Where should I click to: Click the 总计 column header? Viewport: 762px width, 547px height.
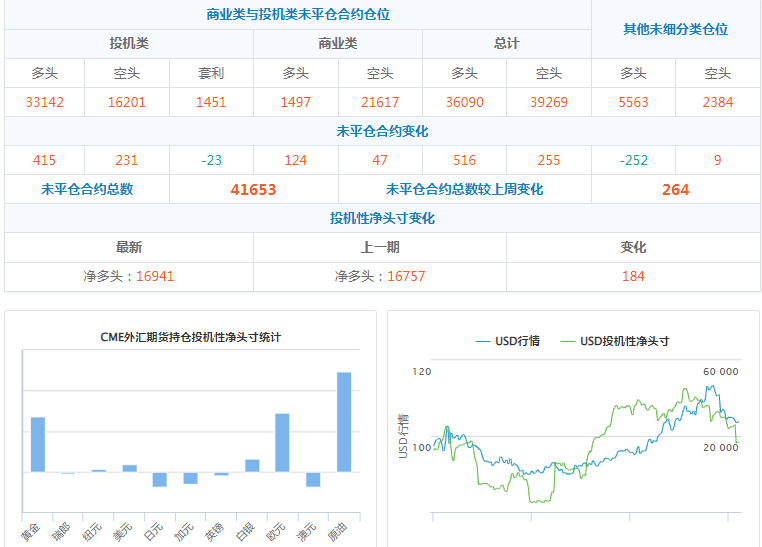coord(507,44)
